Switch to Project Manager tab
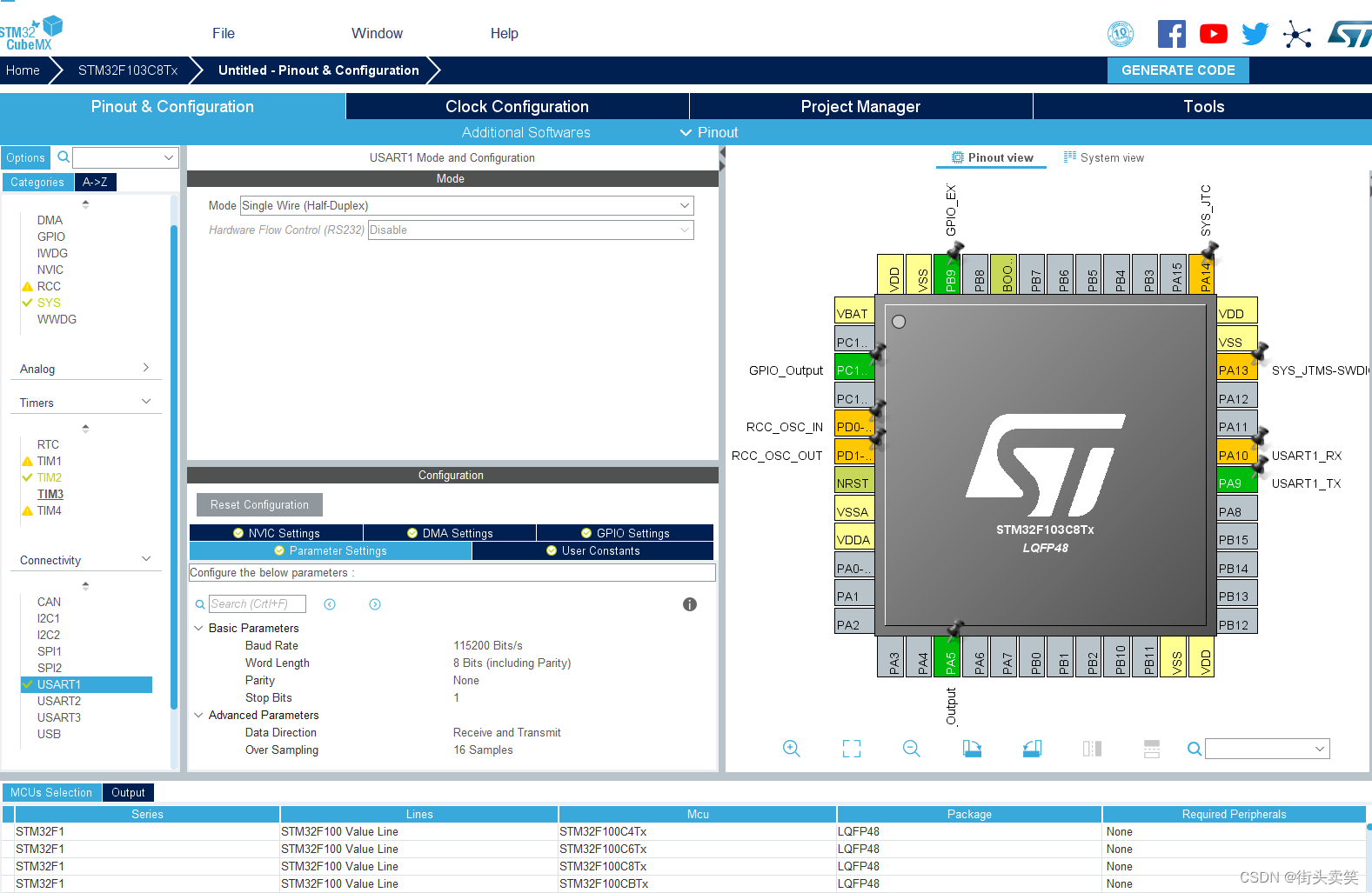Screen dimensions: 1372x893 (860, 106)
